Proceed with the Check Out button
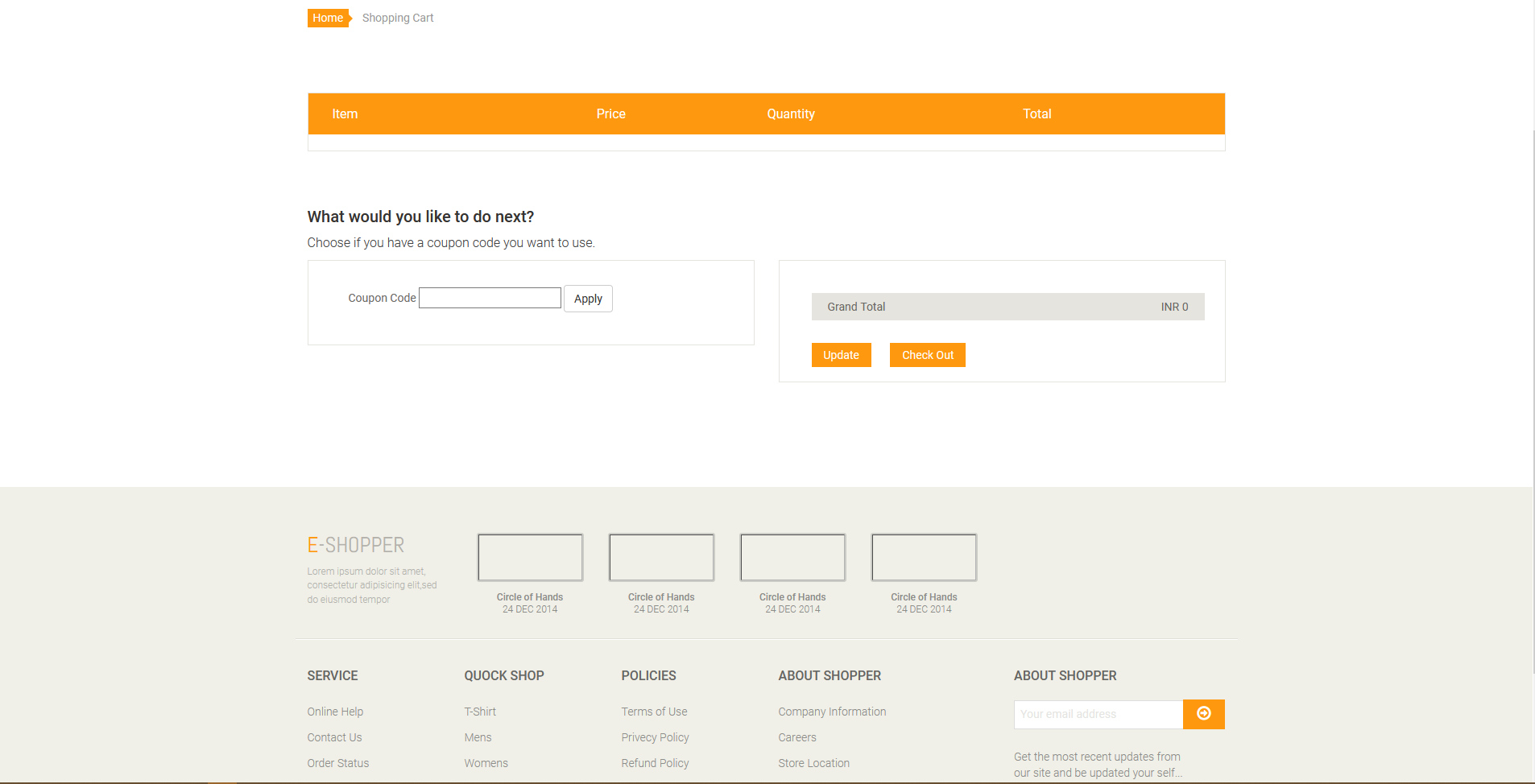 tap(927, 354)
